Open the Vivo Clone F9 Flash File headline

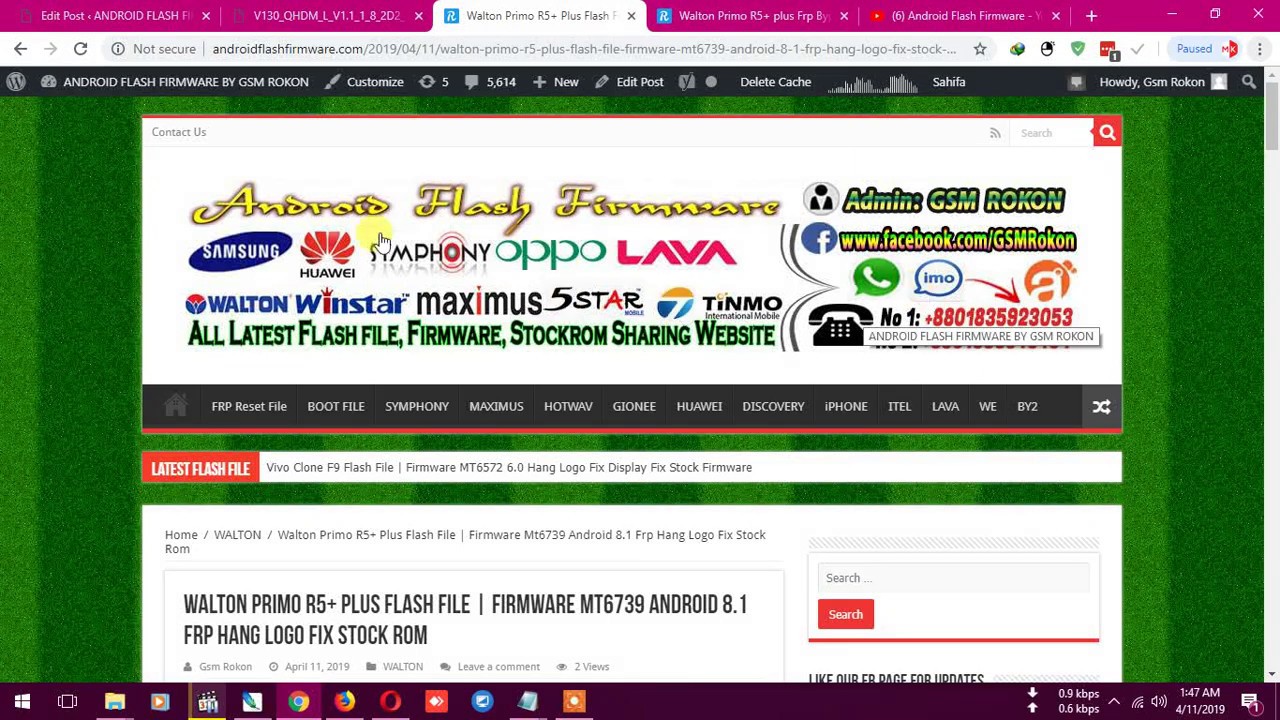click(x=509, y=467)
